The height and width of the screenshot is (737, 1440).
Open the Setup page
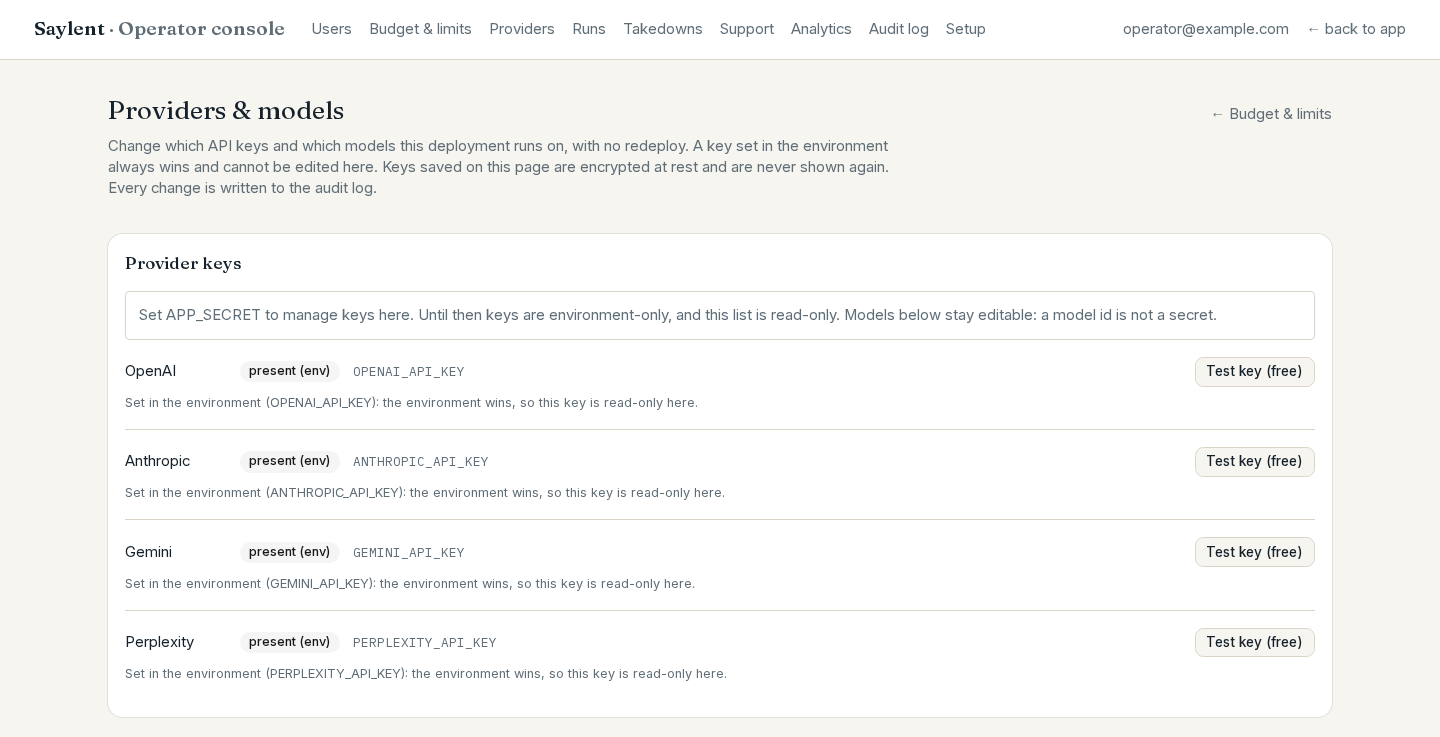coord(966,29)
